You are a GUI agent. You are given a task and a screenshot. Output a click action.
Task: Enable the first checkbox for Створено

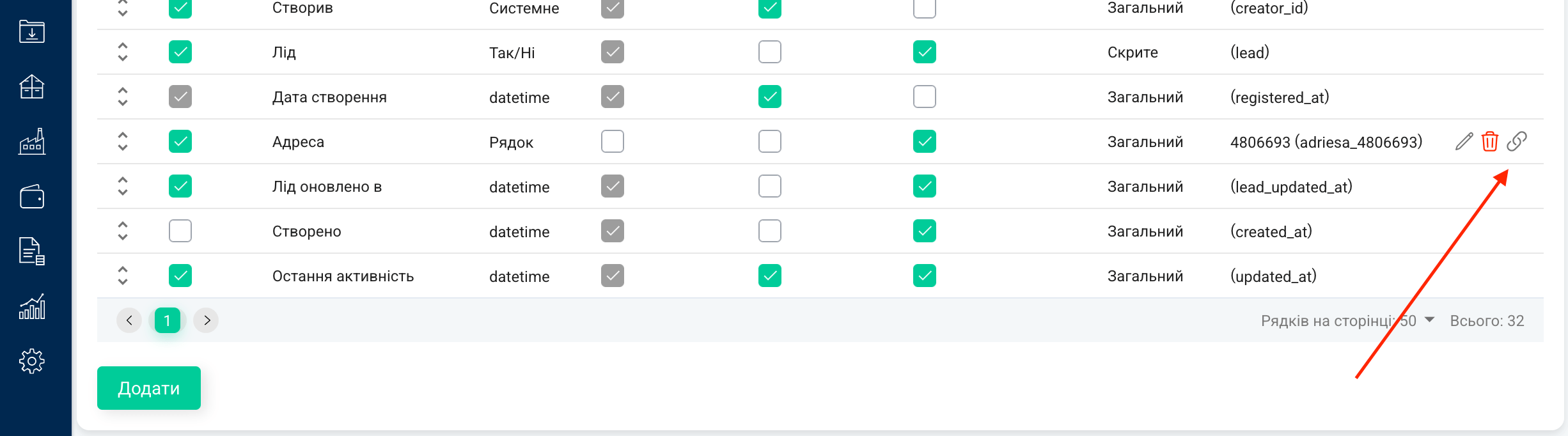[x=180, y=231]
